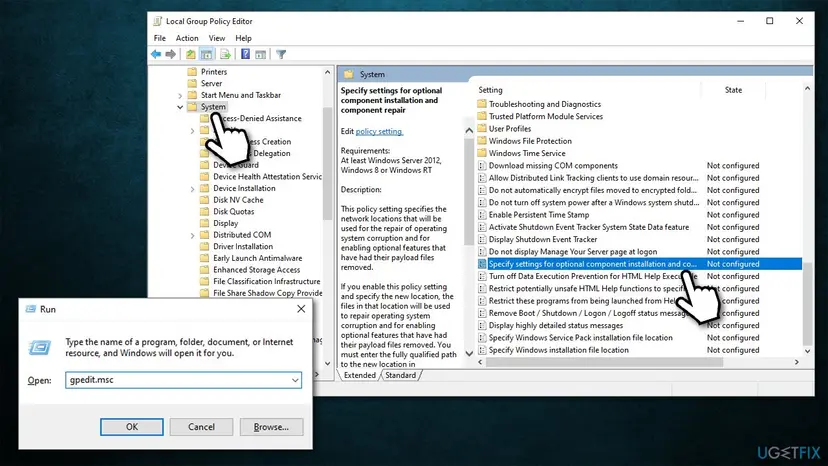The width and height of the screenshot is (828, 466).
Task: Click Cancel in the Run dialog
Action: (201, 426)
